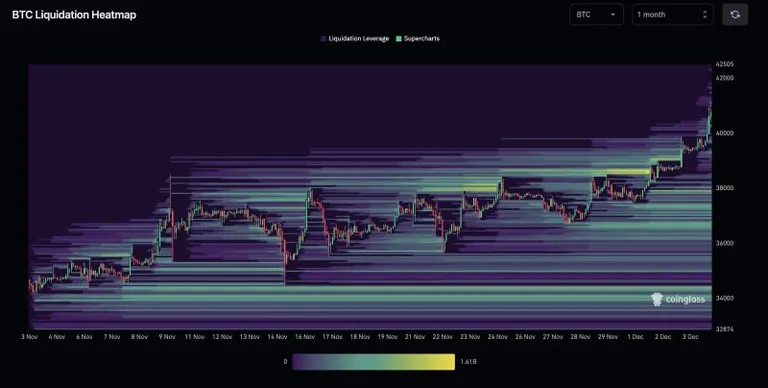Click the BTC dropdown arrow
This screenshot has width=768, height=388.
(613, 15)
